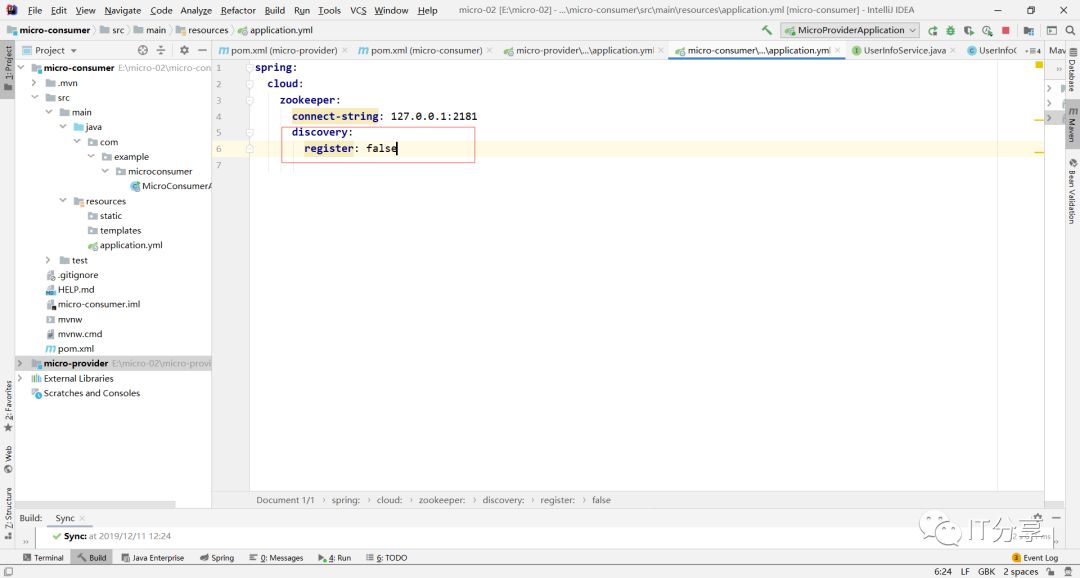Open Java Enterprise tool window
The image size is (1080, 578).
(152, 558)
